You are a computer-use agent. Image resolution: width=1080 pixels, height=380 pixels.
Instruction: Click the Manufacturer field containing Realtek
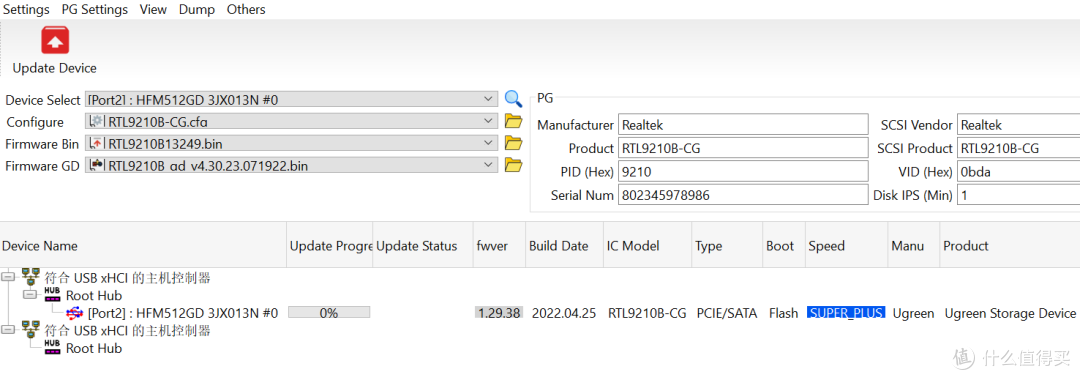743,125
